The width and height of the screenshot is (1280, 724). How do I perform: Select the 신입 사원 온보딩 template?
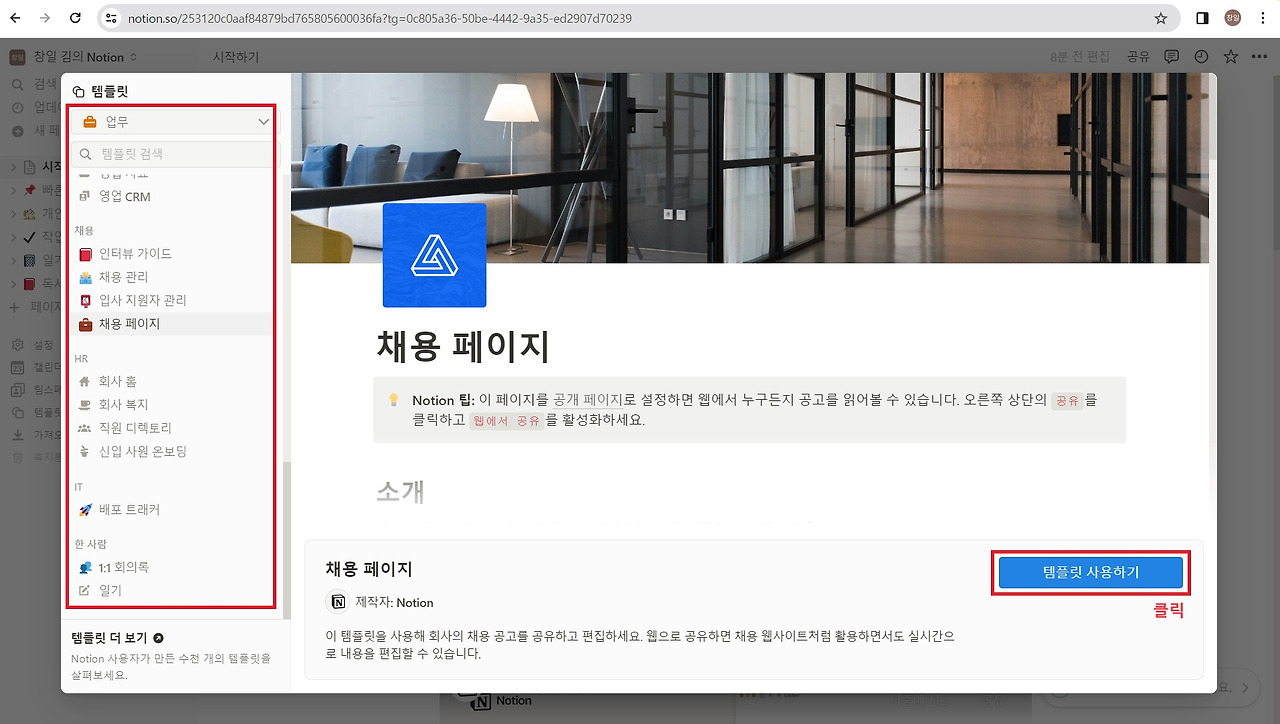click(x=174, y=452)
